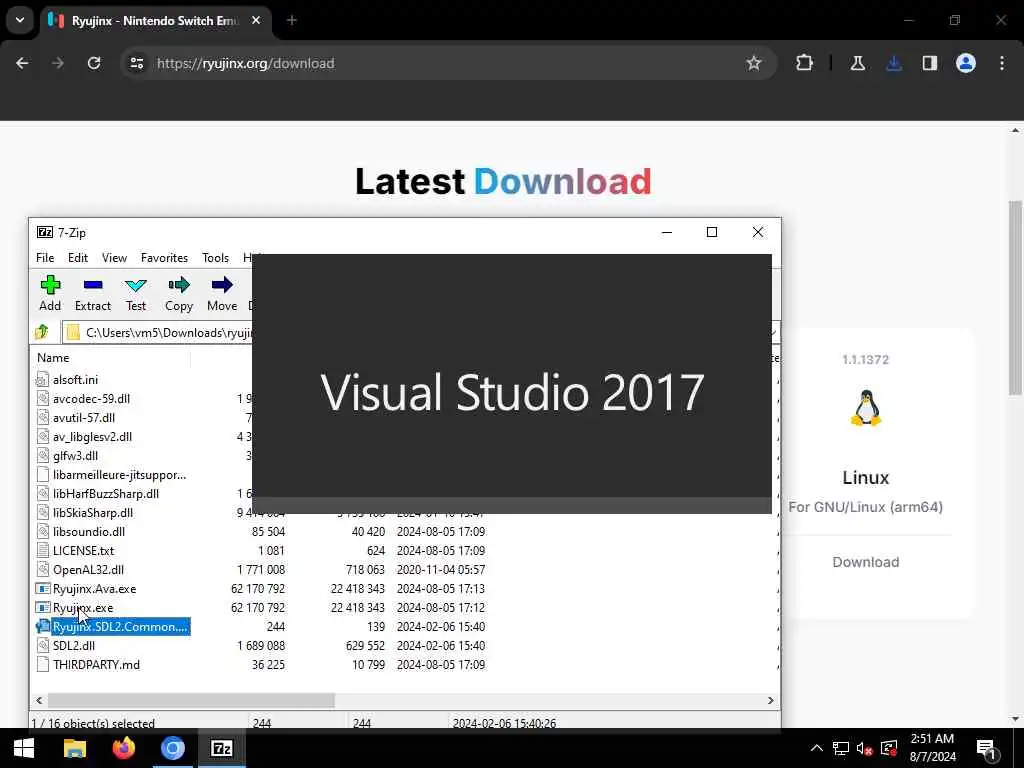Click the muted volume tray icon
Viewport: 1024px width, 768px height.
pos(865,749)
